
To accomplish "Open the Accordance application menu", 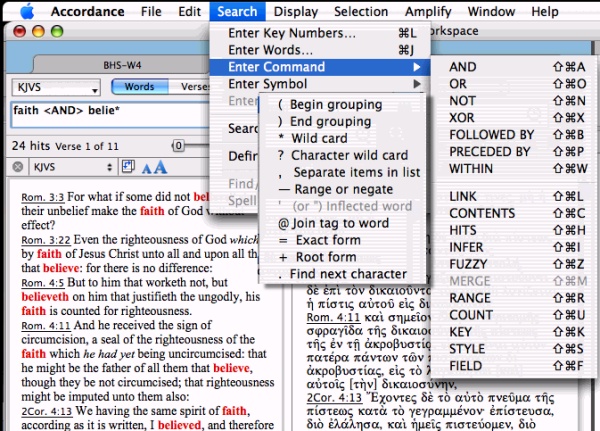I will (88, 11).
